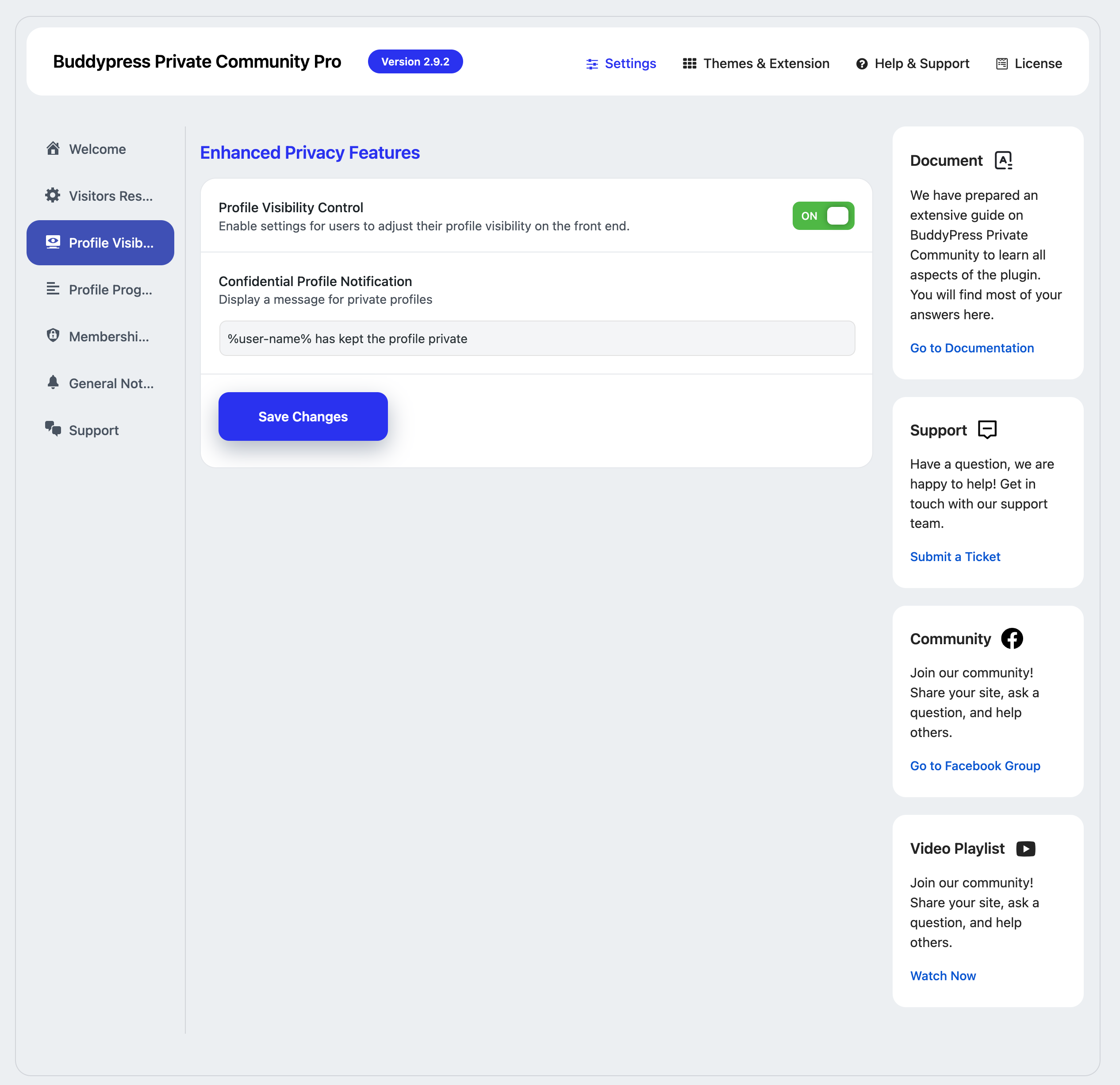Open the Go to Documentation link

971,348
